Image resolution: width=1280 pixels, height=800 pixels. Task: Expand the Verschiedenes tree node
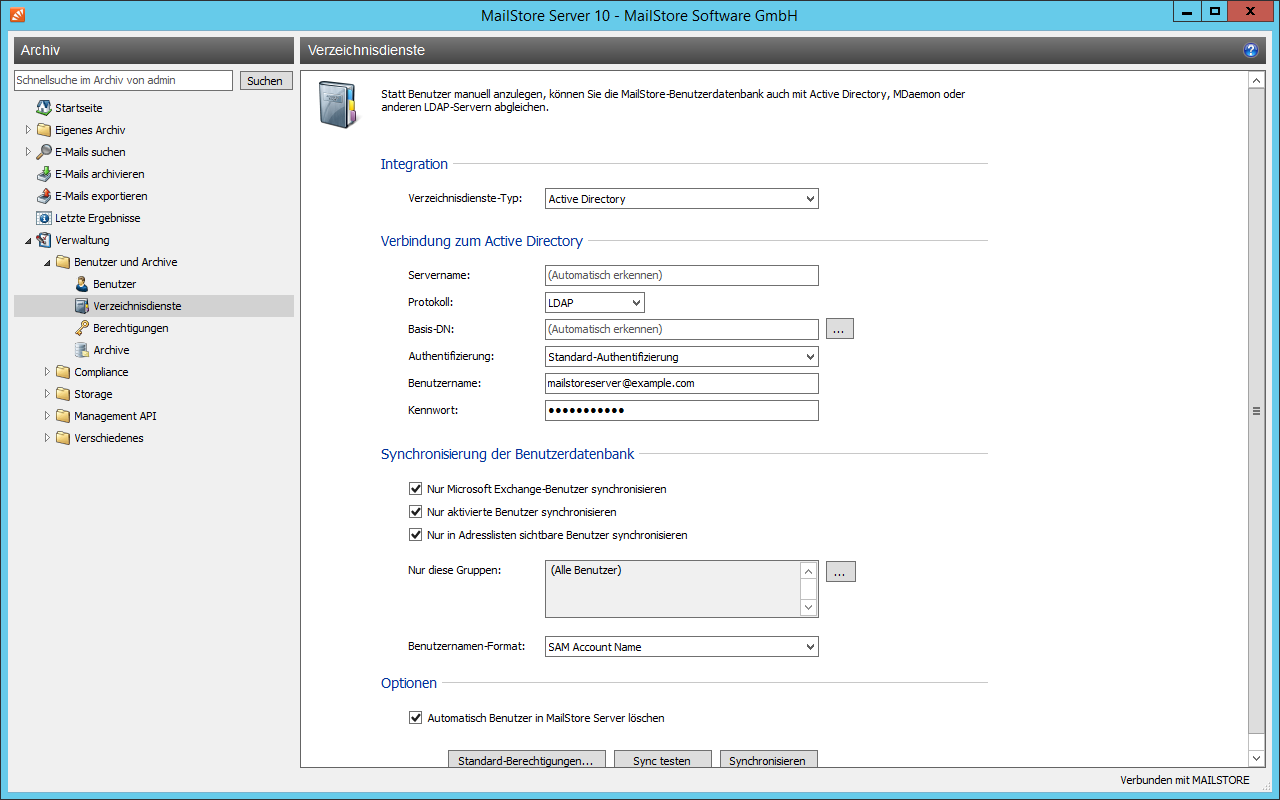point(47,438)
